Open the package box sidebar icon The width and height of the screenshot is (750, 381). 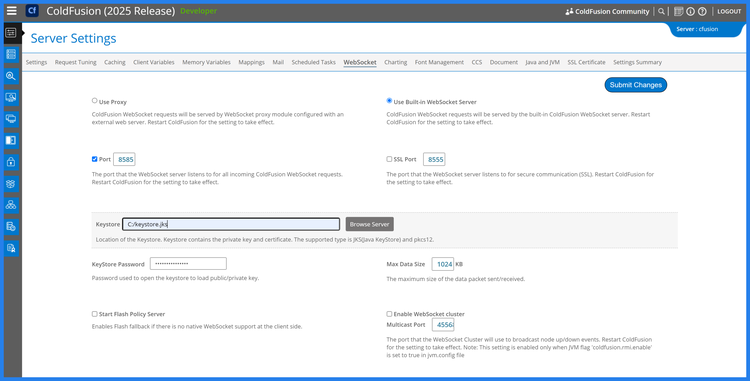pos(11,184)
